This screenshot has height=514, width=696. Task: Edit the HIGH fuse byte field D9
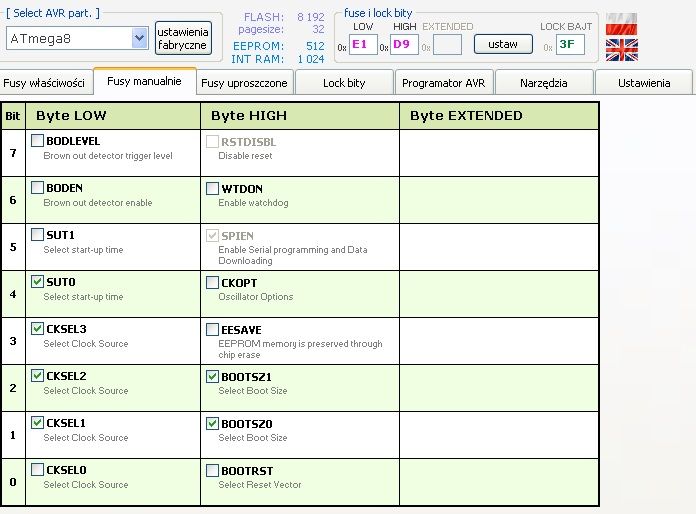[404, 44]
